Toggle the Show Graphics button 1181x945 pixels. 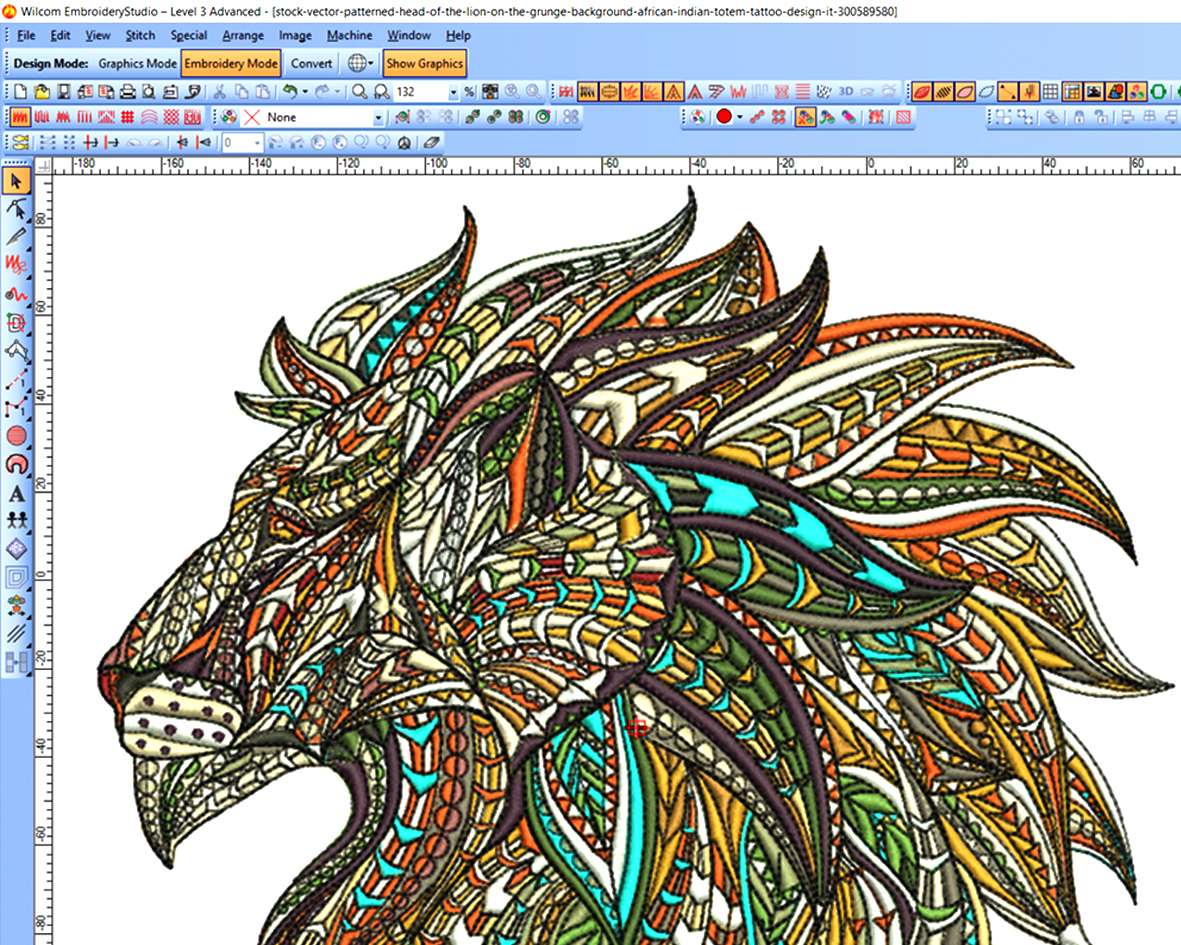pos(424,63)
